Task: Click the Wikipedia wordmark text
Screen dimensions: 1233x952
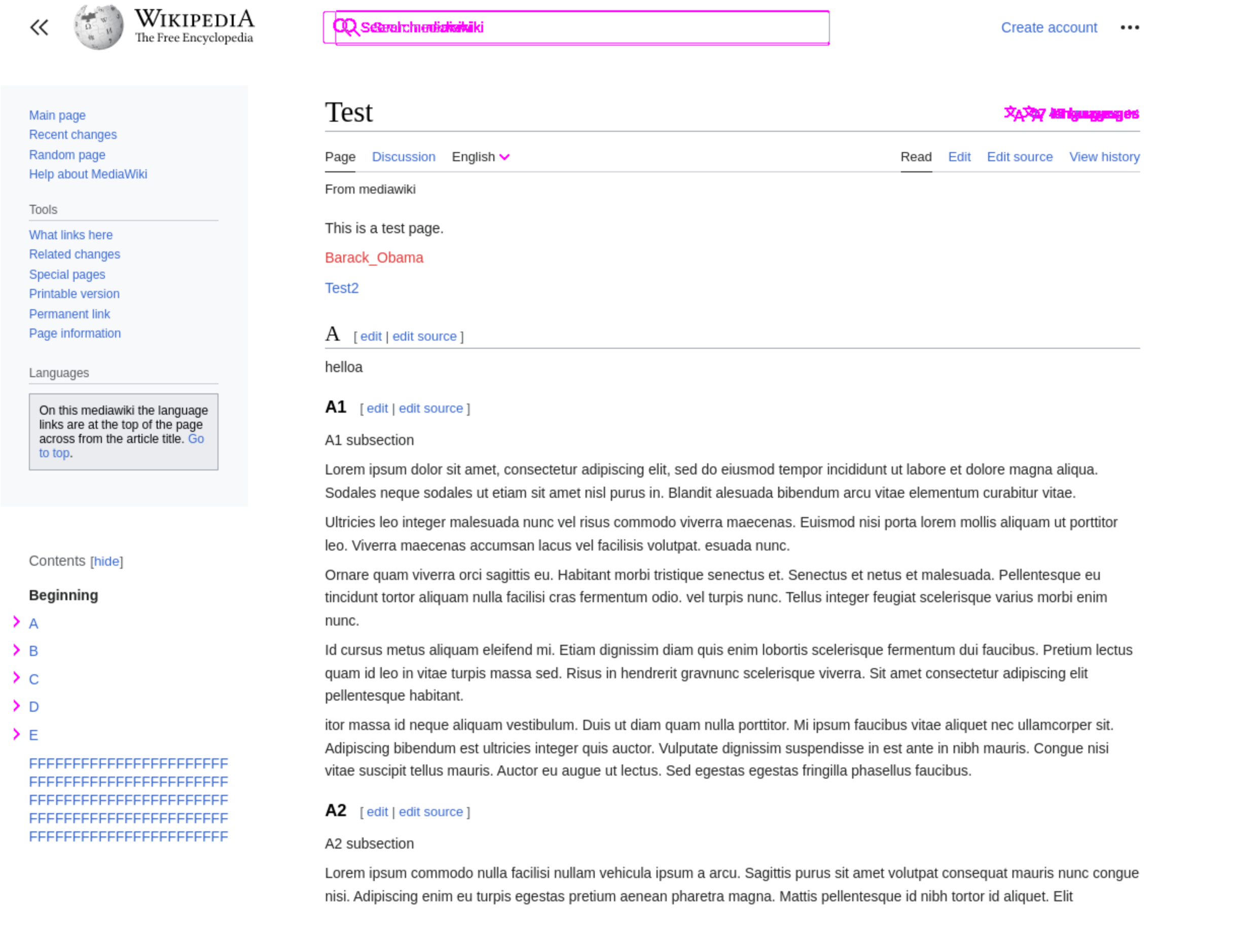Action: [194, 19]
